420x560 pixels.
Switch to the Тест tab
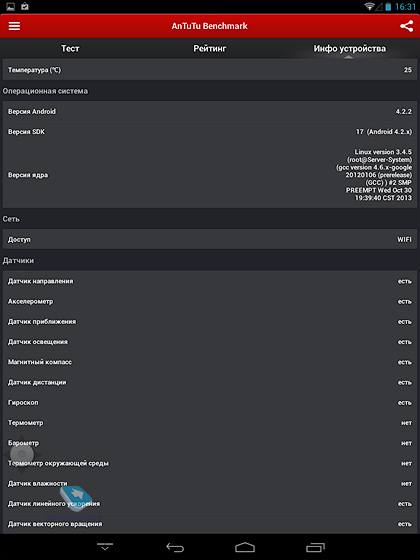[70, 48]
